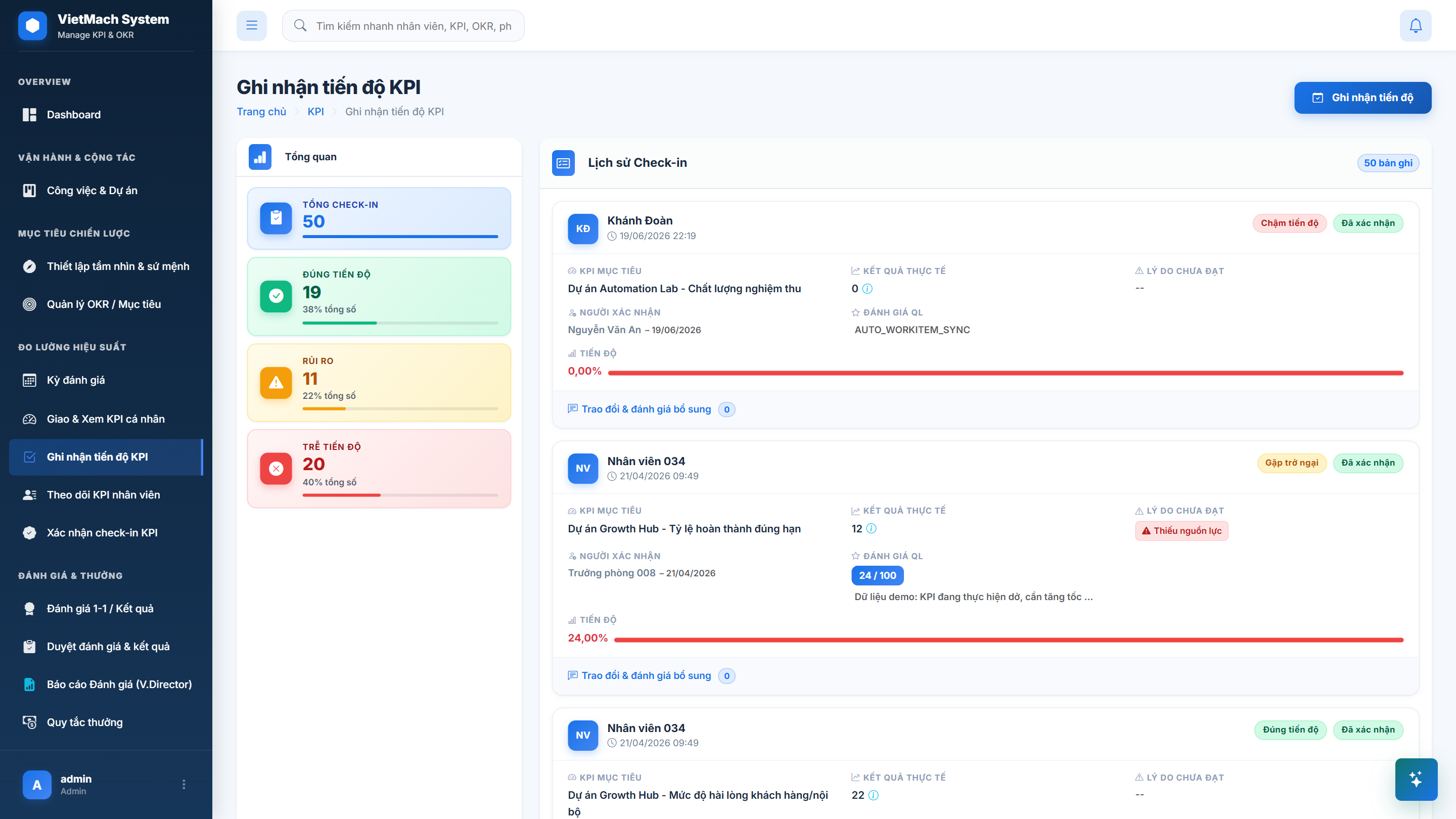Open the admin three-dot options menu
The height and width of the screenshot is (819, 1456).
[184, 784]
